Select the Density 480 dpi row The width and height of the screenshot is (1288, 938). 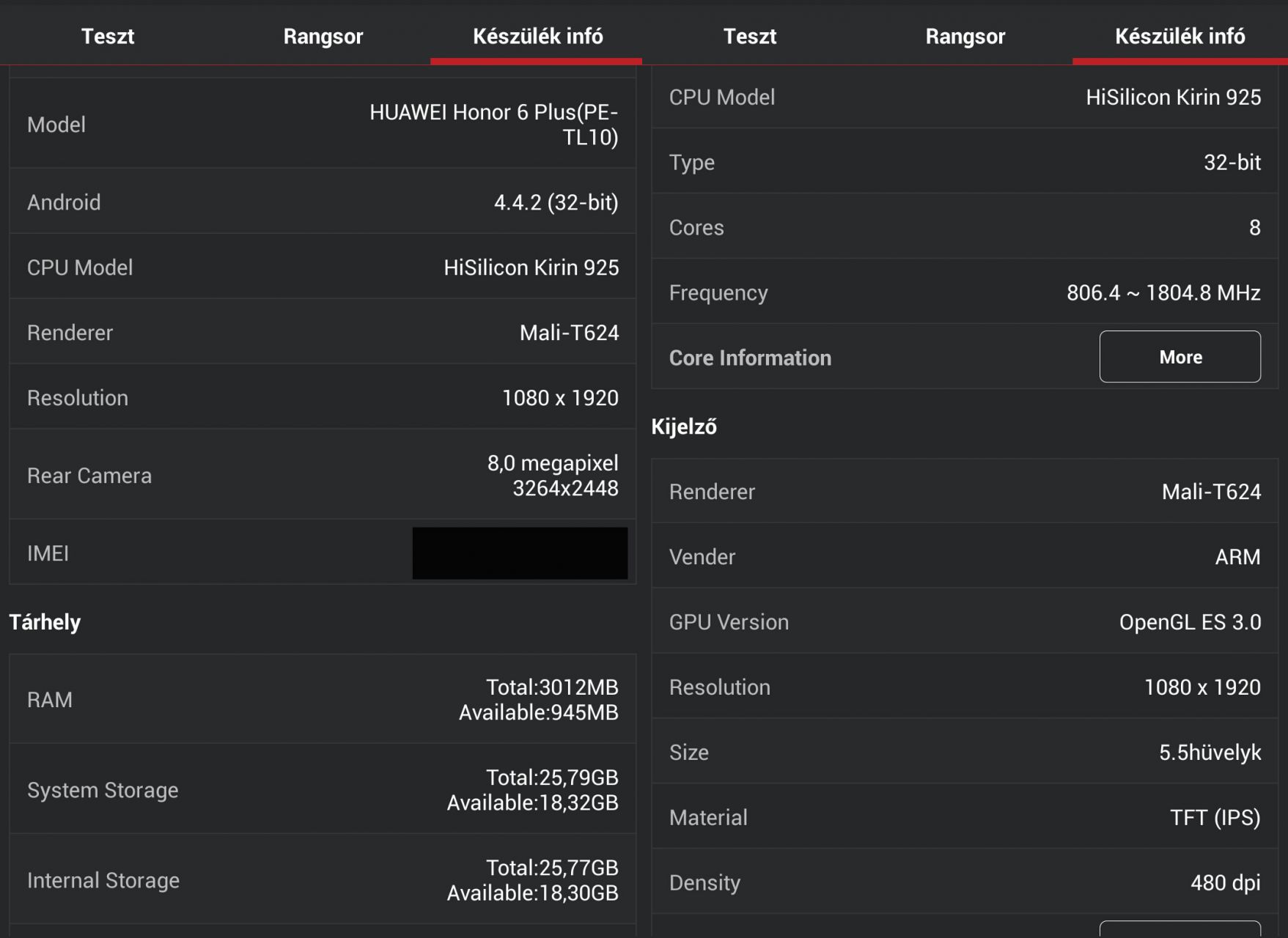click(x=964, y=882)
